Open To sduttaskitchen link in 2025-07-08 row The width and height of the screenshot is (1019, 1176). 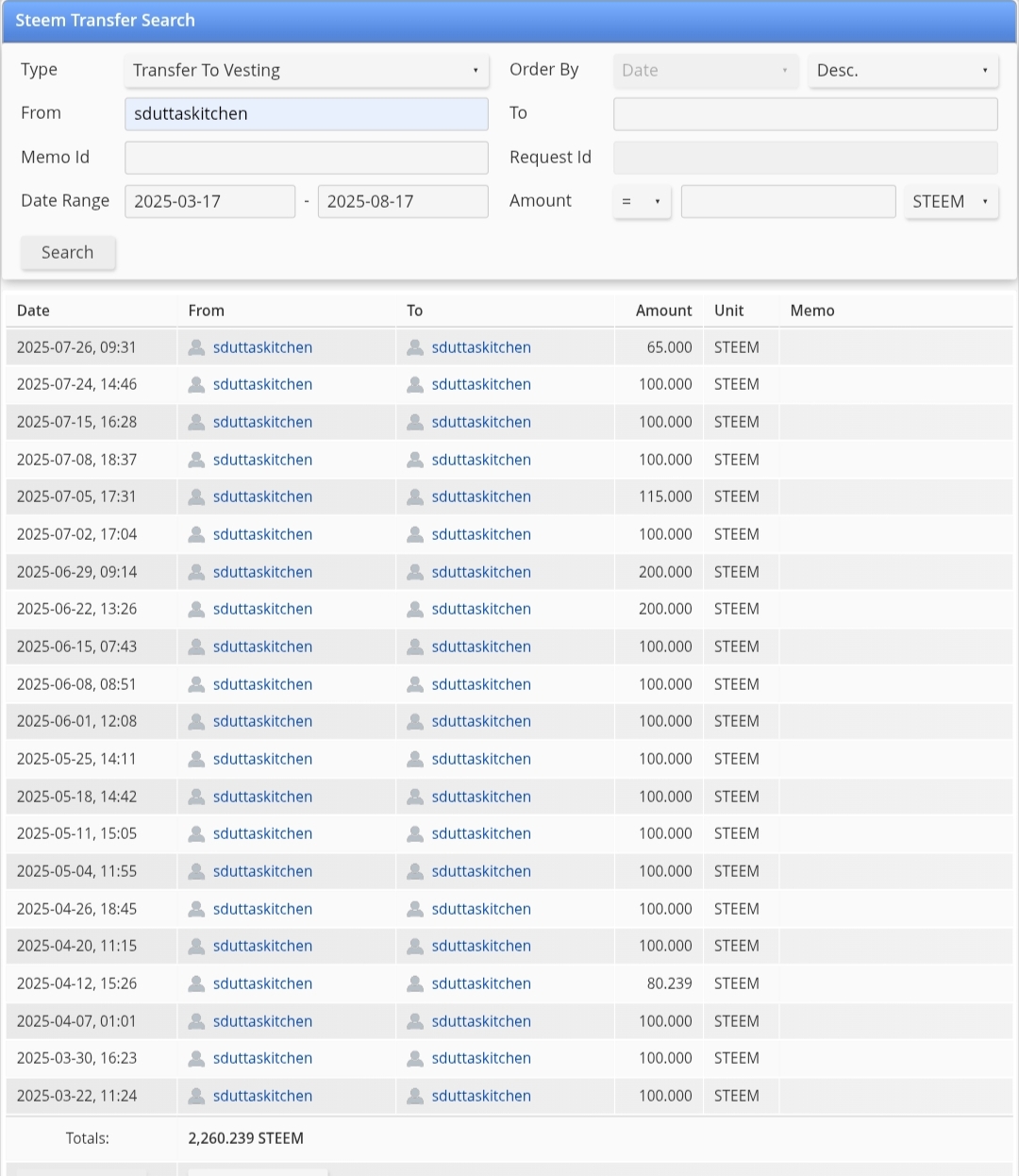481,460
